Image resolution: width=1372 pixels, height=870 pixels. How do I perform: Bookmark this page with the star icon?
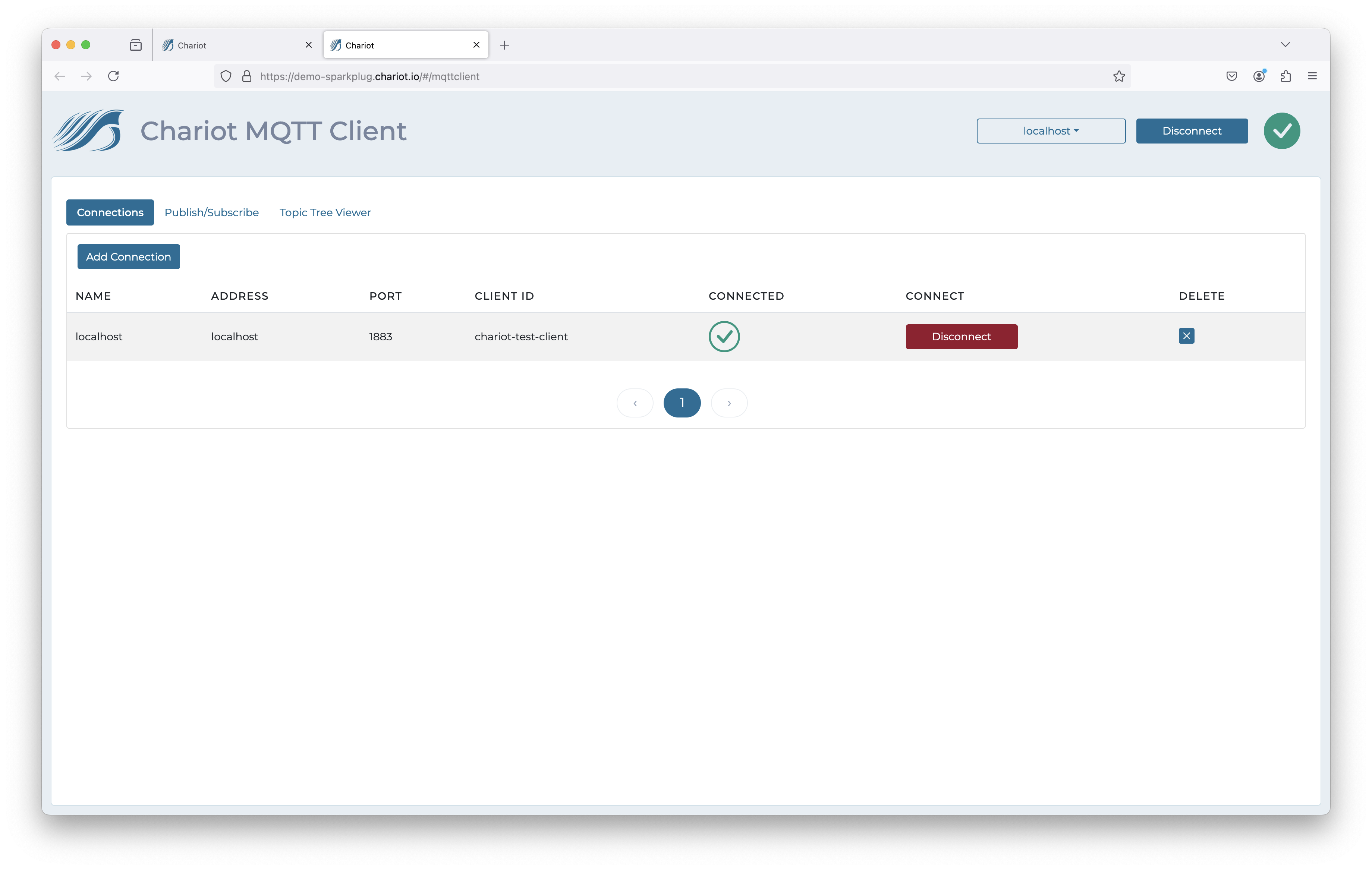1119,76
